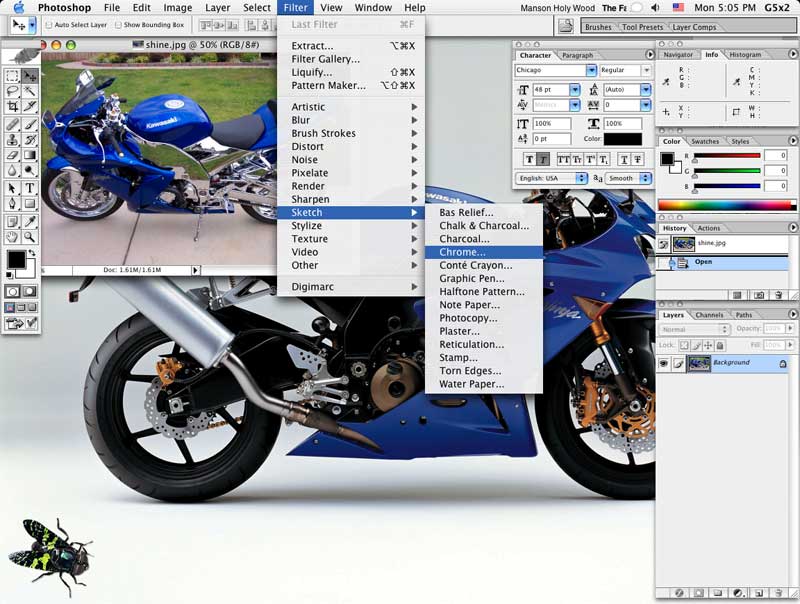Select the Magic Wand tool
The height and width of the screenshot is (604, 800).
pos(30,91)
